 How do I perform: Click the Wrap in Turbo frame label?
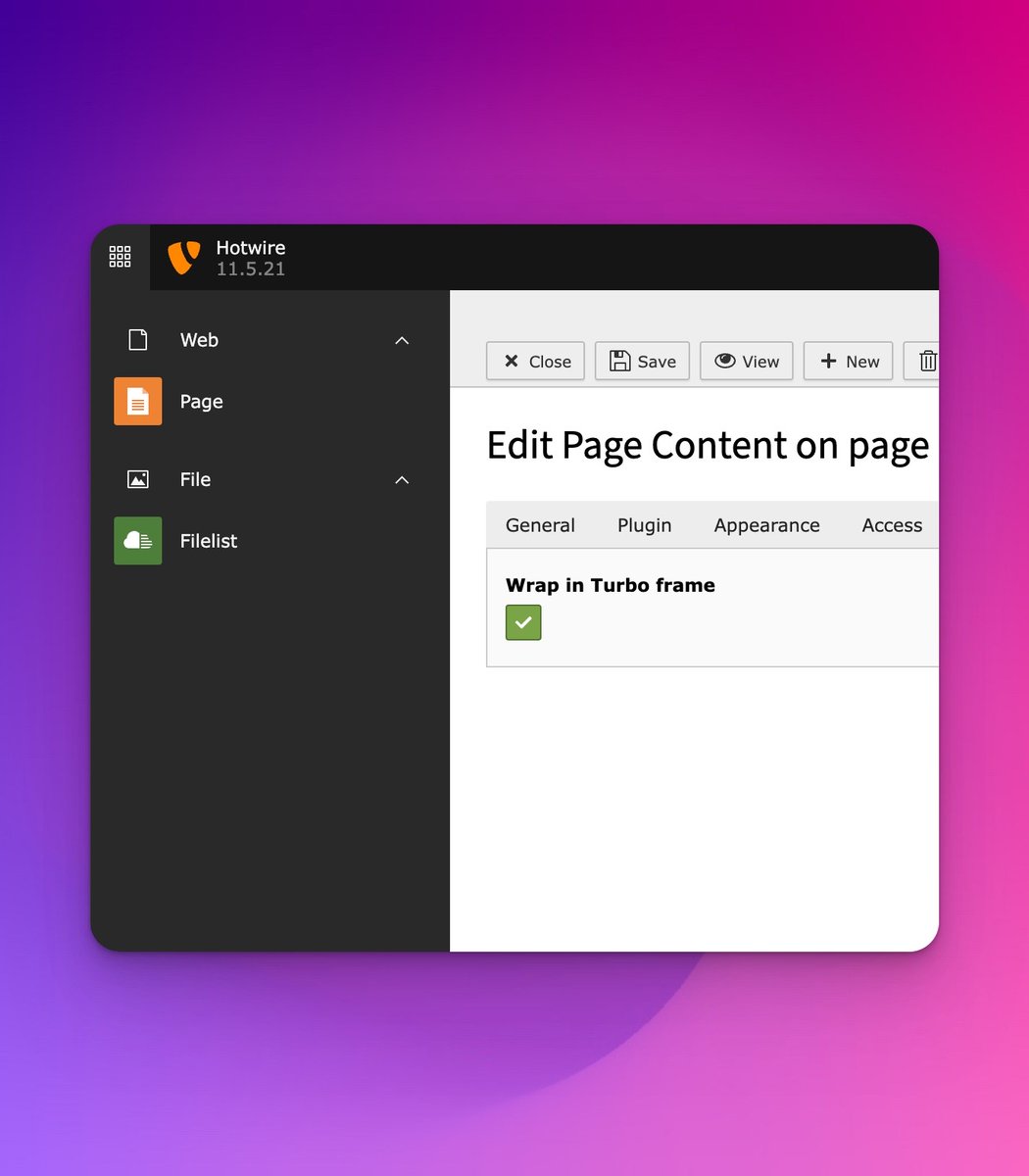click(611, 585)
